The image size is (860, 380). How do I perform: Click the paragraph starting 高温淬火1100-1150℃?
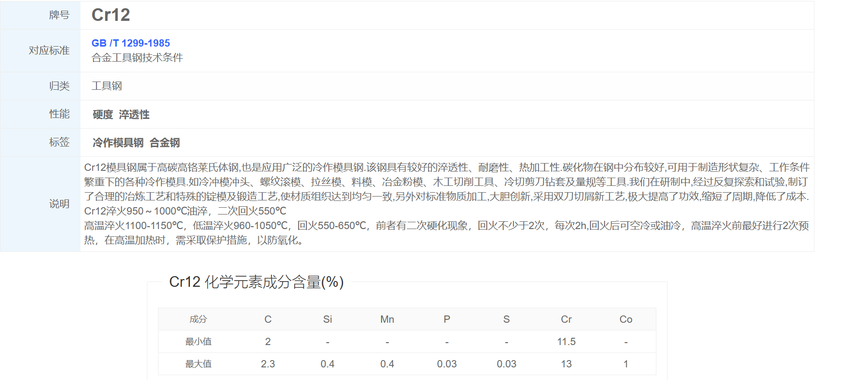click(x=446, y=233)
